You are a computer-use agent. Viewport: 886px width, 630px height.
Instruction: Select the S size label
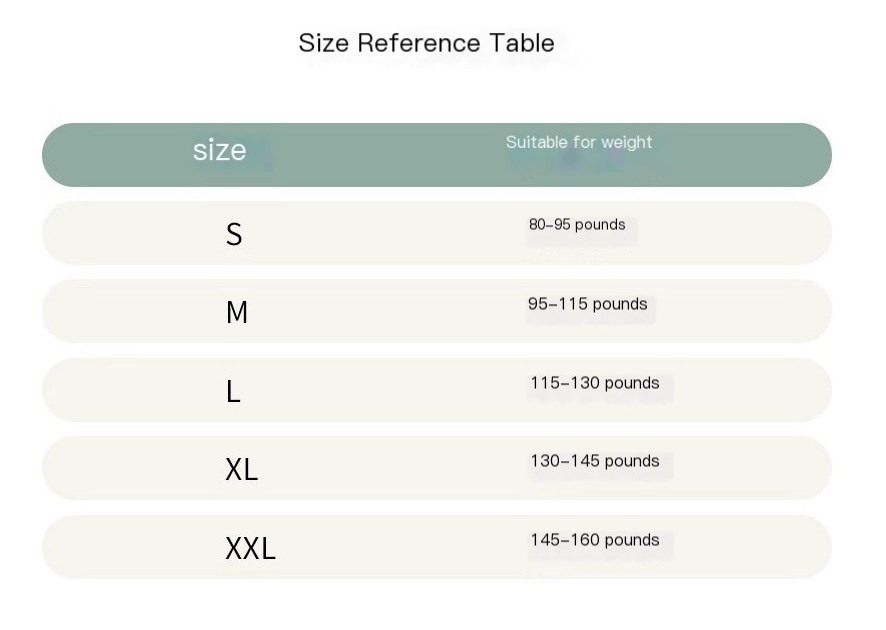click(x=234, y=234)
